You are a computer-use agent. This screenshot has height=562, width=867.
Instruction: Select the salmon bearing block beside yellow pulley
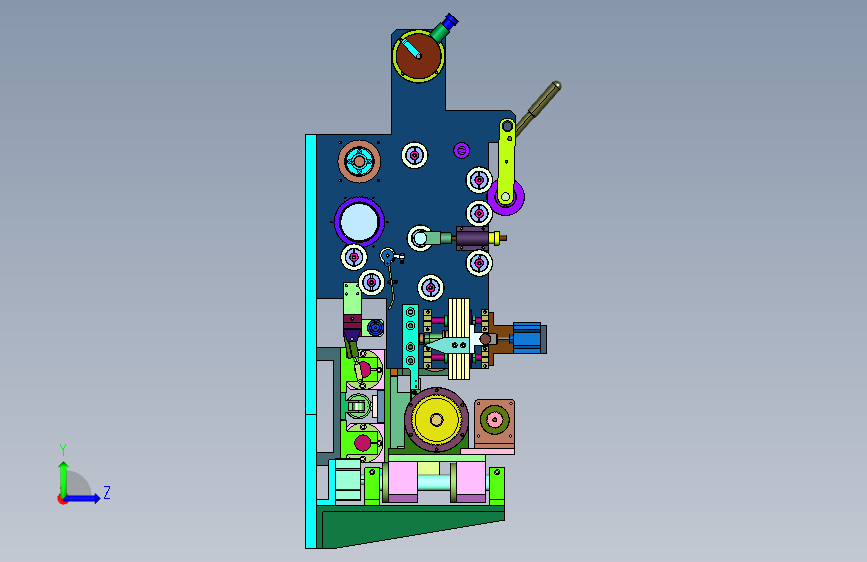494,422
